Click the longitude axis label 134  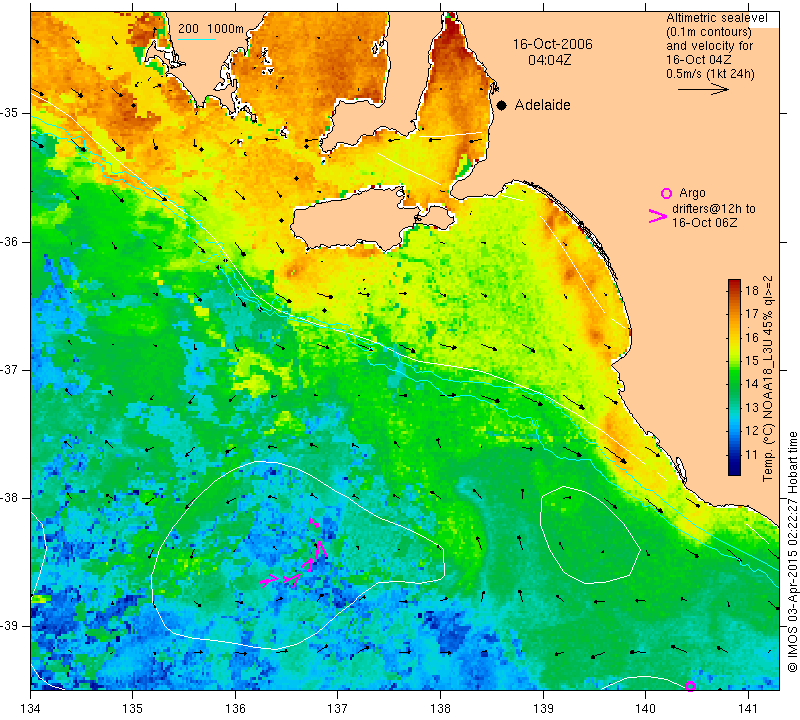[31, 709]
